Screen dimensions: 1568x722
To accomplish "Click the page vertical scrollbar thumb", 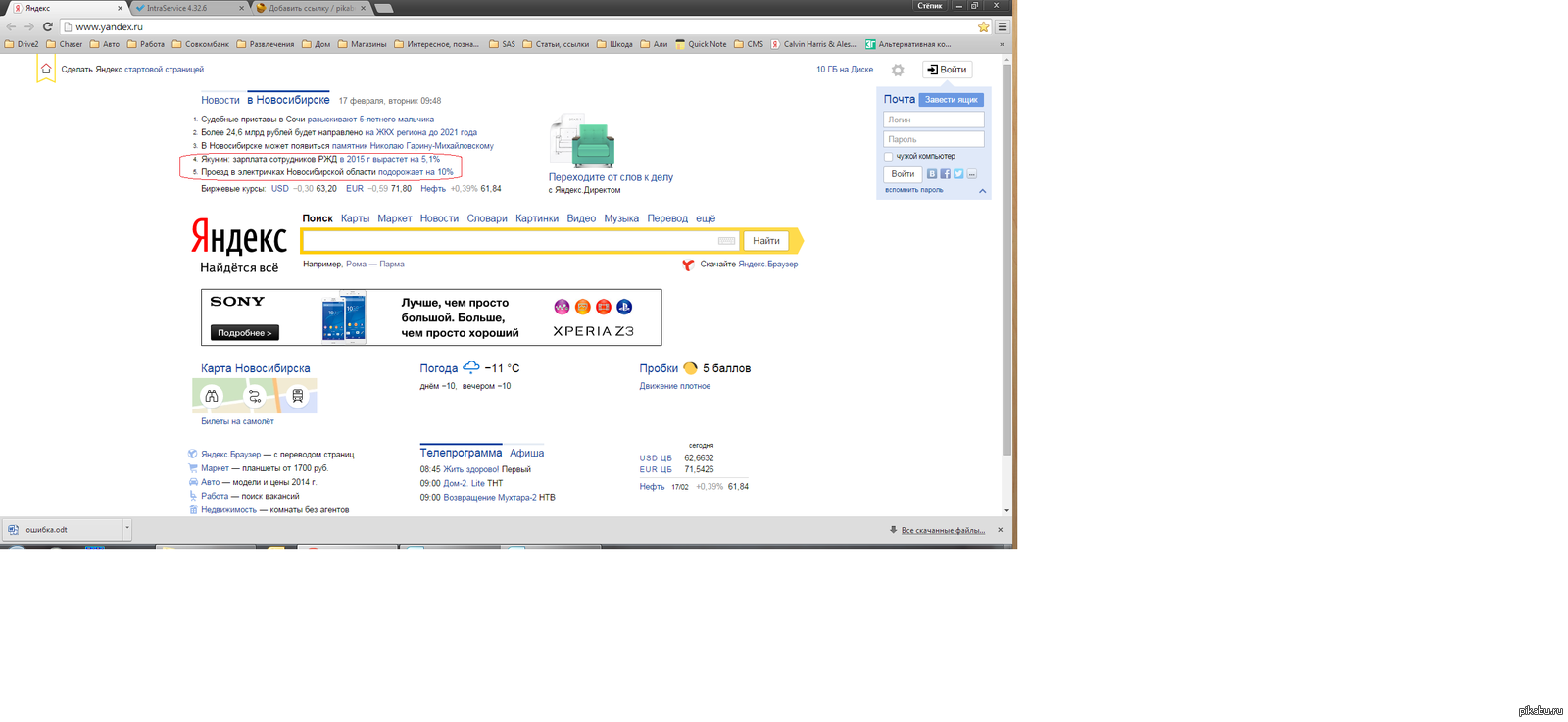I will click(x=1006, y=260).
